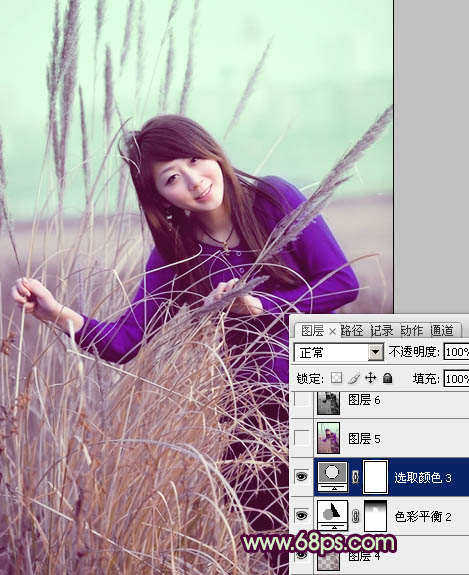Show the 图层 6 layer
The width and height of the screenshot is (469, 575).
(x=301, y=400)
